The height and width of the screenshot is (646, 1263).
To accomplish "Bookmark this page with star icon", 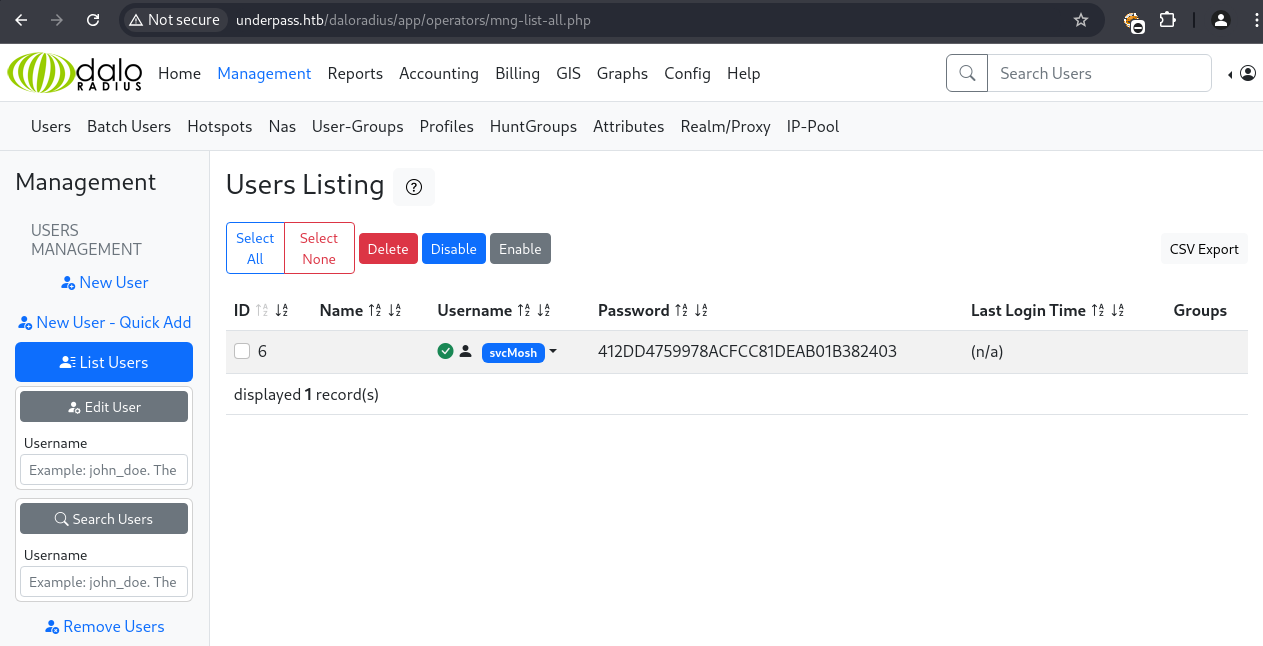I will (x=1080, y=20).
